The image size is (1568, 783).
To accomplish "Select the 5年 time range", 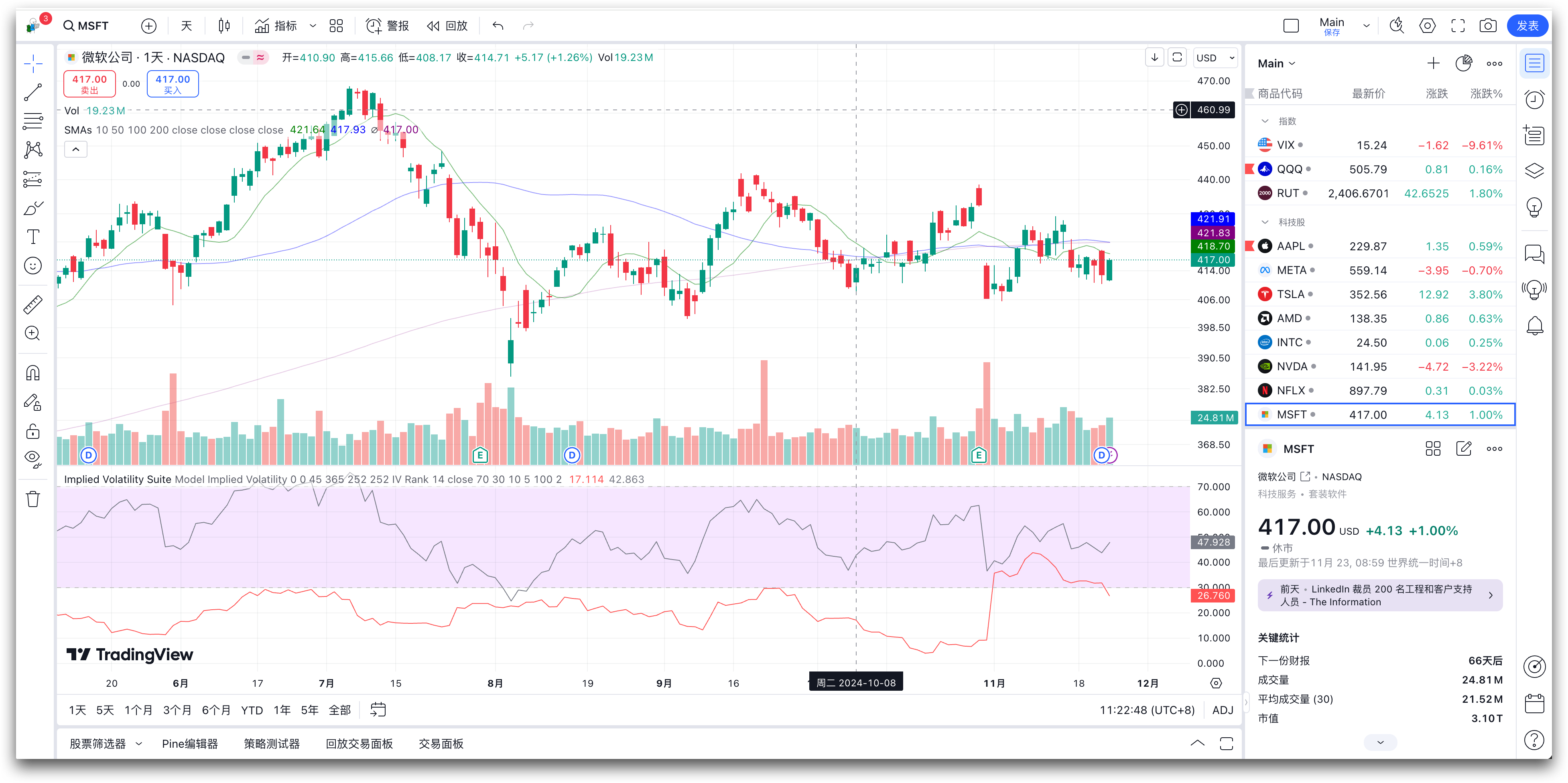I will pyautogui.click(x=309, y=710).
